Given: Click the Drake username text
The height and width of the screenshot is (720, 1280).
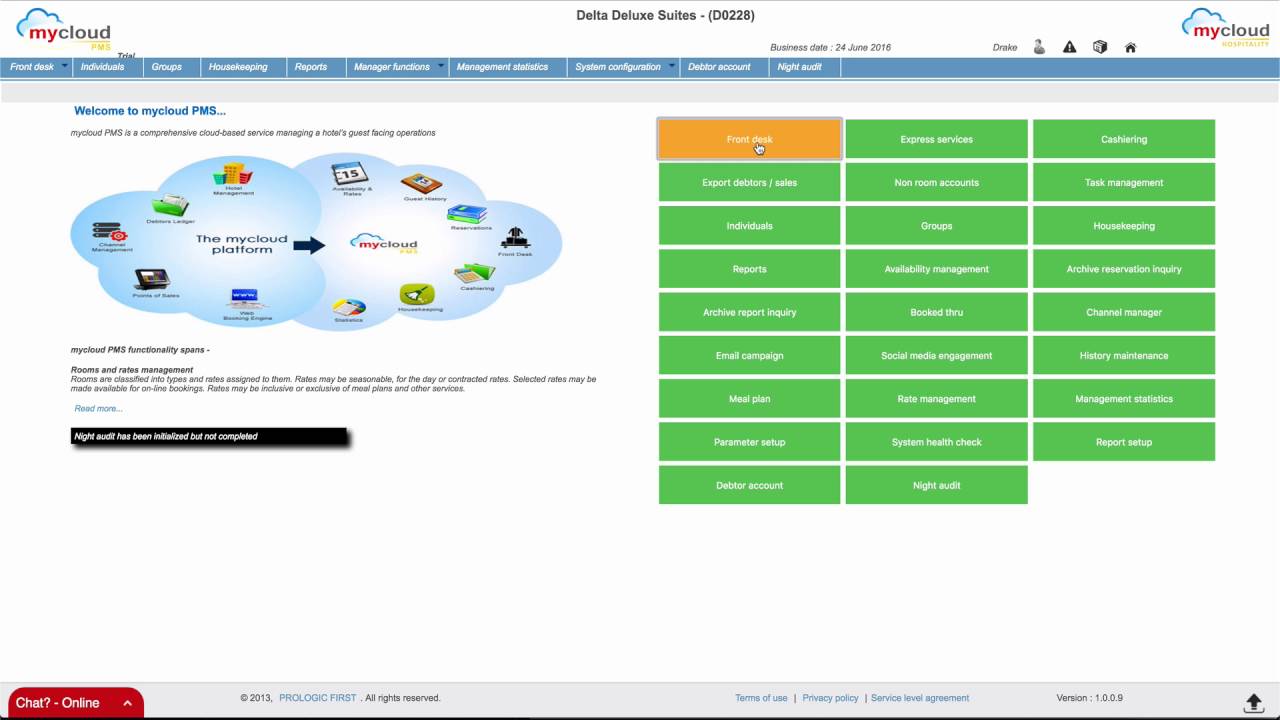Looking at the screenshot, I should pos(1005,47).
